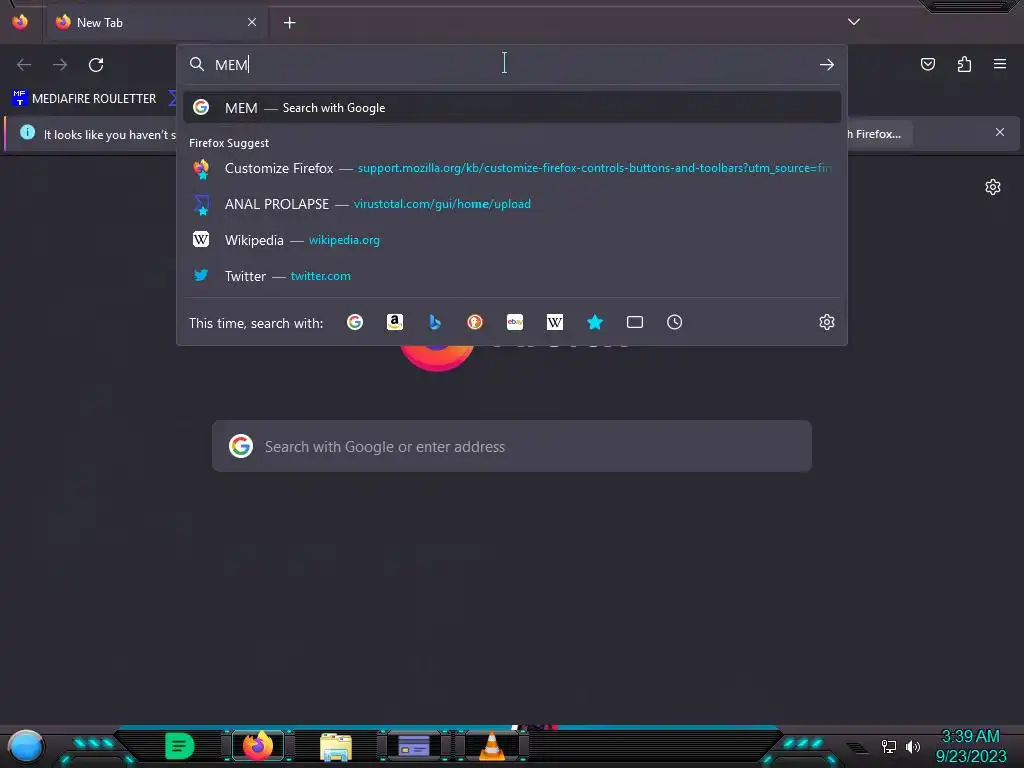1024x768 pixels.
Task: Dismiss the notification bar
Action: (x=999, y=133)
